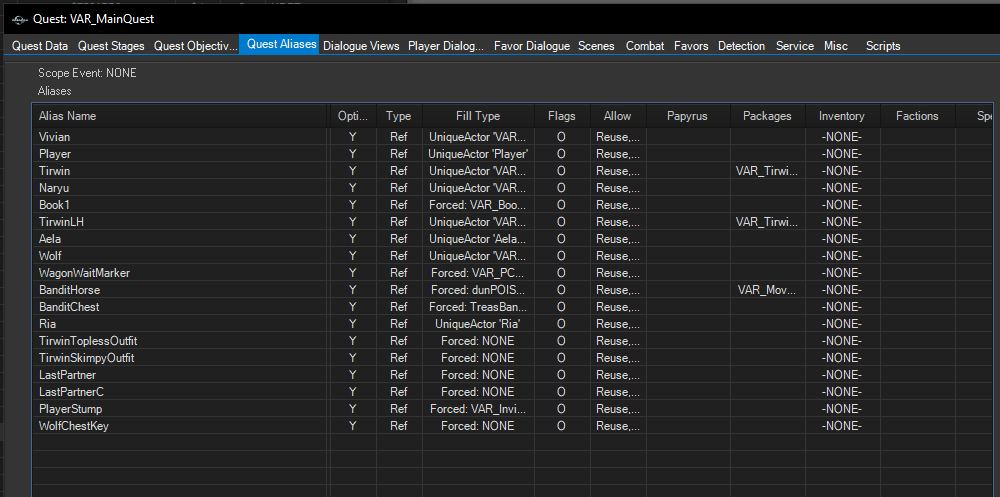Switch to Favor Dialogue tab
1000x497 pixels.
pos(532,46)
